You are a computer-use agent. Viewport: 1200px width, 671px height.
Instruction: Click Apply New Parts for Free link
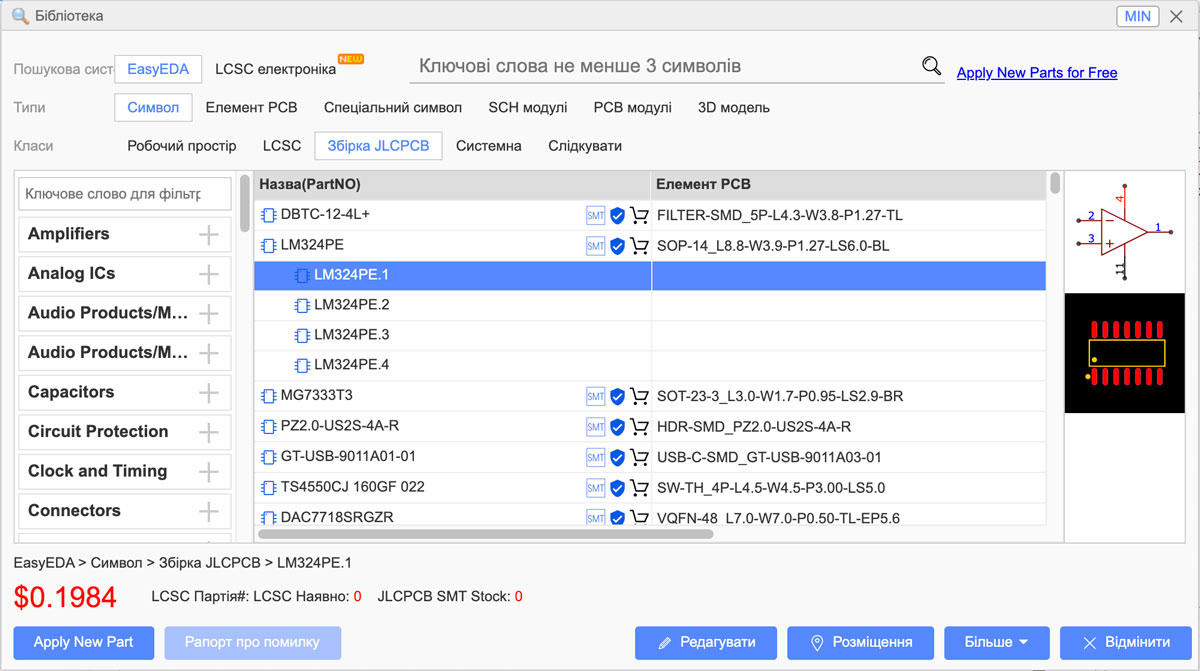(1037, 73)
